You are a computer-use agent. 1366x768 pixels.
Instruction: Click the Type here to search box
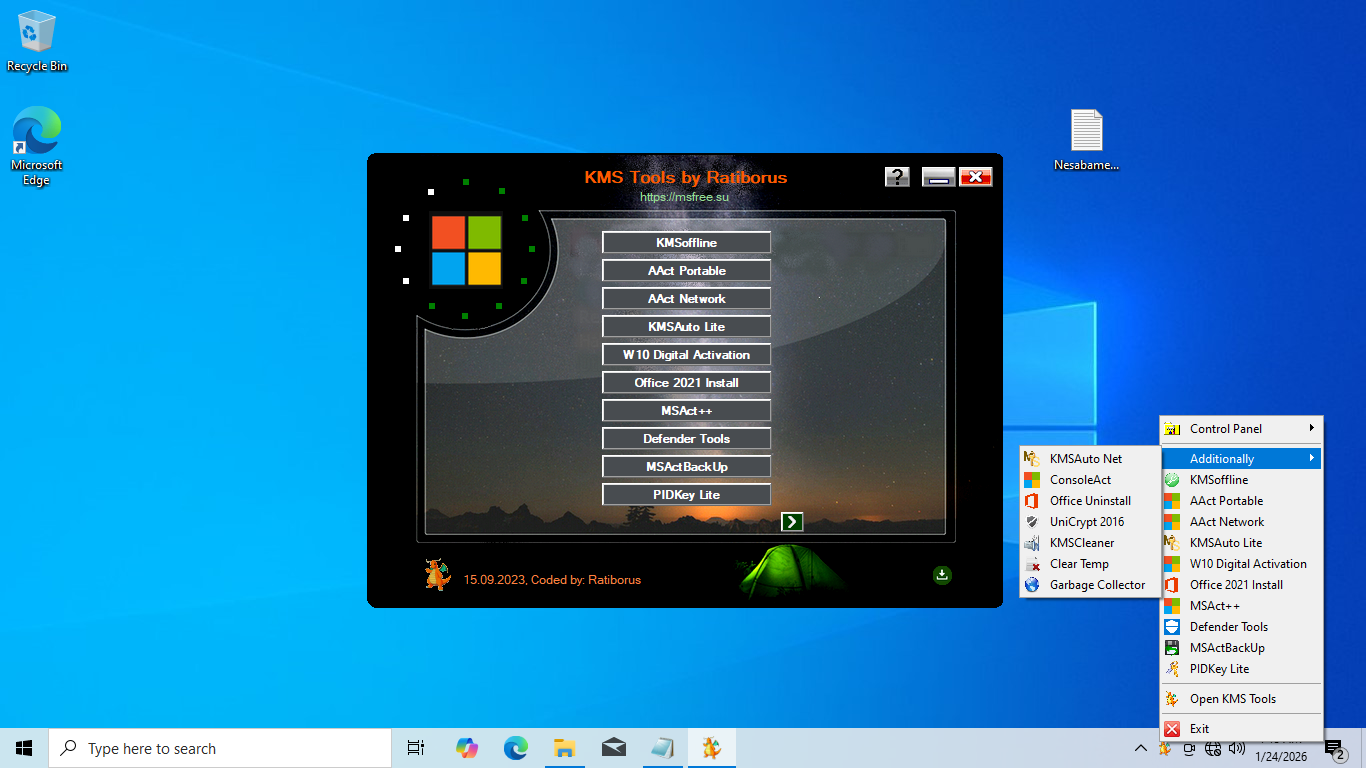220,748
